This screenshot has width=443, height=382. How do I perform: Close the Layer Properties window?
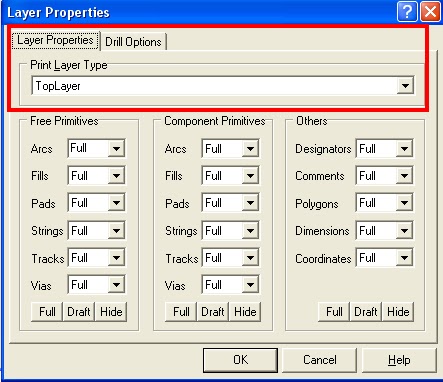[430, 12]
